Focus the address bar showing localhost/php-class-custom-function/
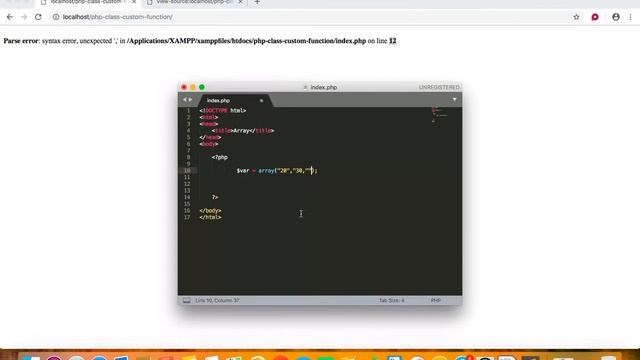The width and height of the screenshot is (640, 360). (310, 17)
